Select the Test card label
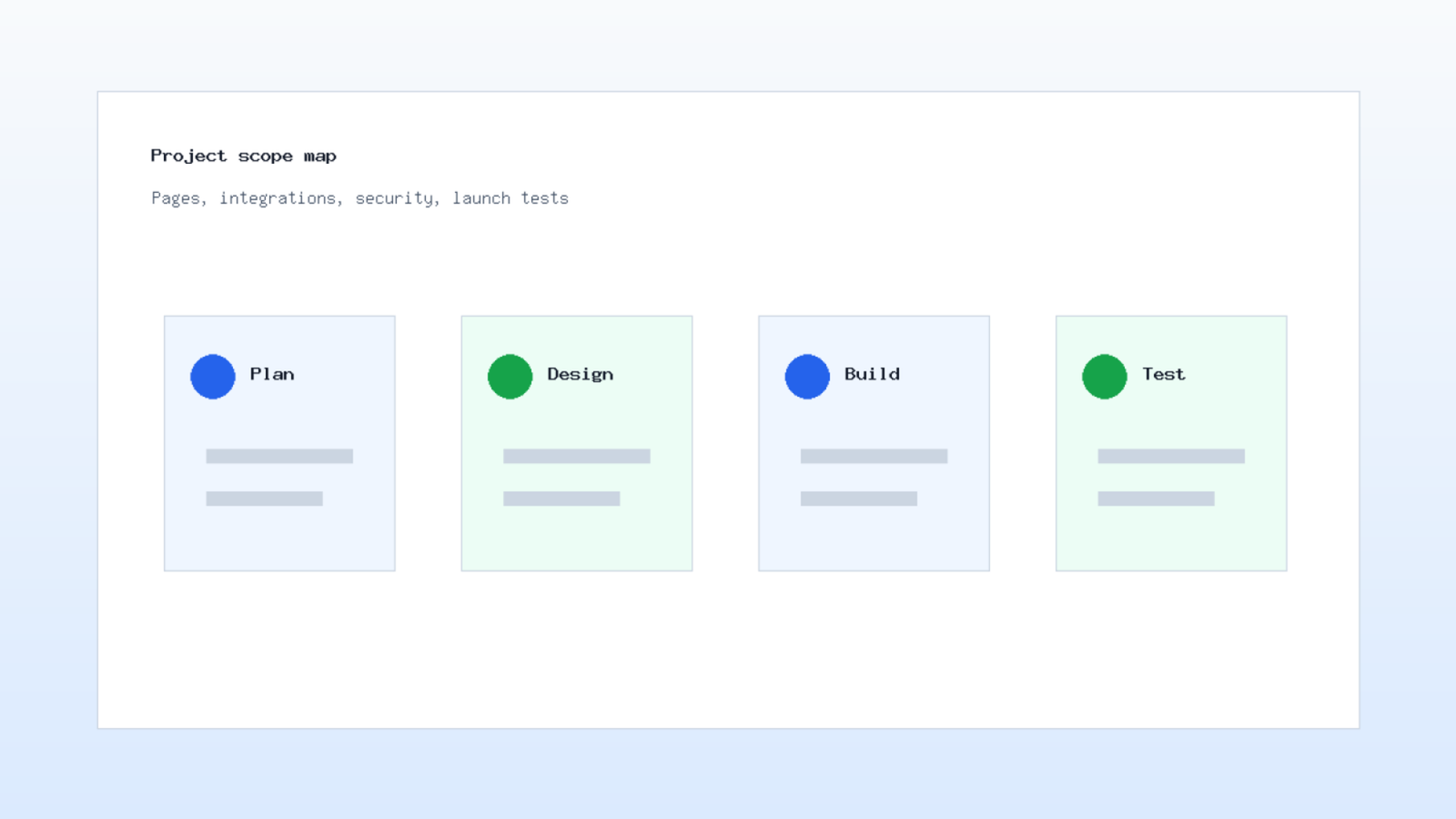This screenshot has width=1456, height=819. tap(1164, 374)
